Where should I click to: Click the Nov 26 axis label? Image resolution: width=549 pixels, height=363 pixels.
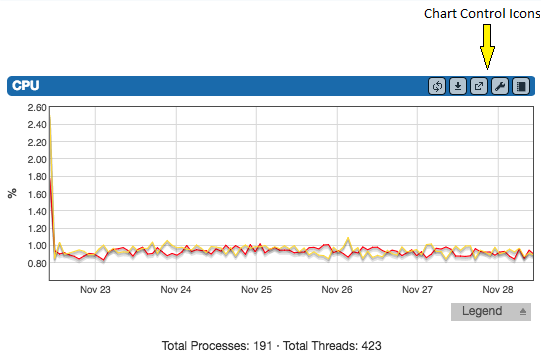(337, 289)
